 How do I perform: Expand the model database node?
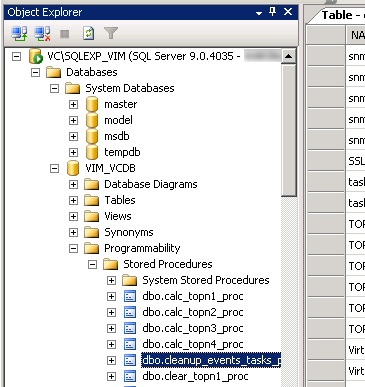73,120
